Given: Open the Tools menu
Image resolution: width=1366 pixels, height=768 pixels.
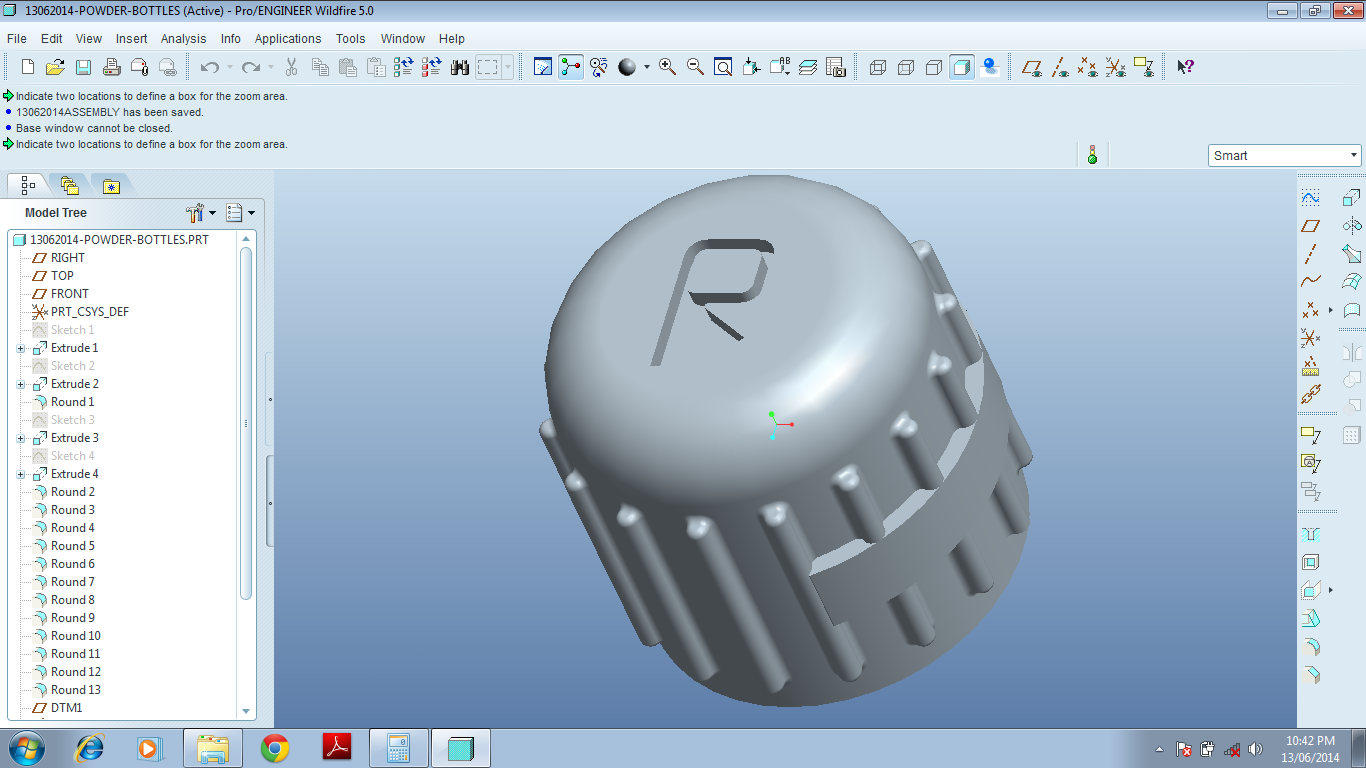Looking at the screenshot, I should [x=351, y=39].
